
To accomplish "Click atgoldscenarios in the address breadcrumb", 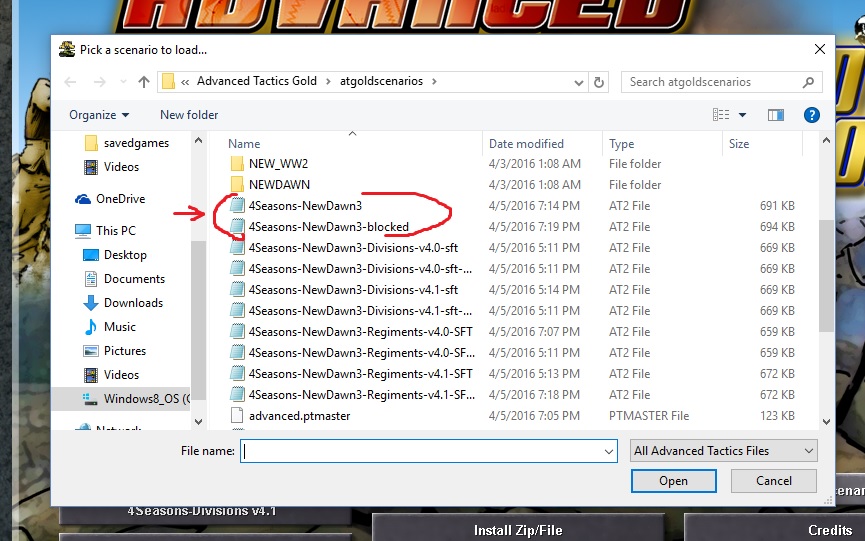I will point(381,81).
